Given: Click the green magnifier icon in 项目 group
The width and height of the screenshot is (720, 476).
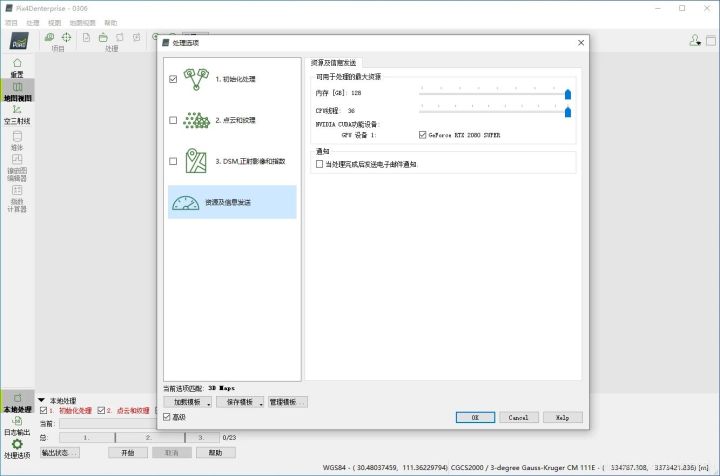Looking at the screenshot, I should click(49, 37).
